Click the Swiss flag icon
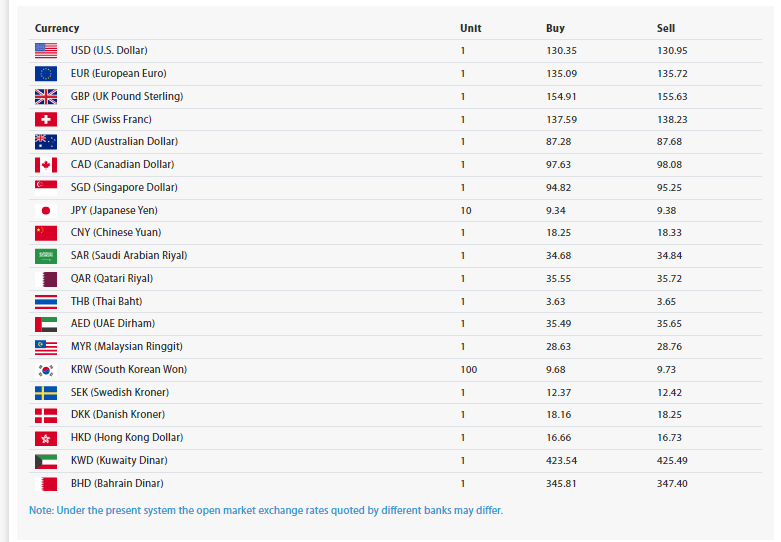781x542 pixels. (46, 119)
